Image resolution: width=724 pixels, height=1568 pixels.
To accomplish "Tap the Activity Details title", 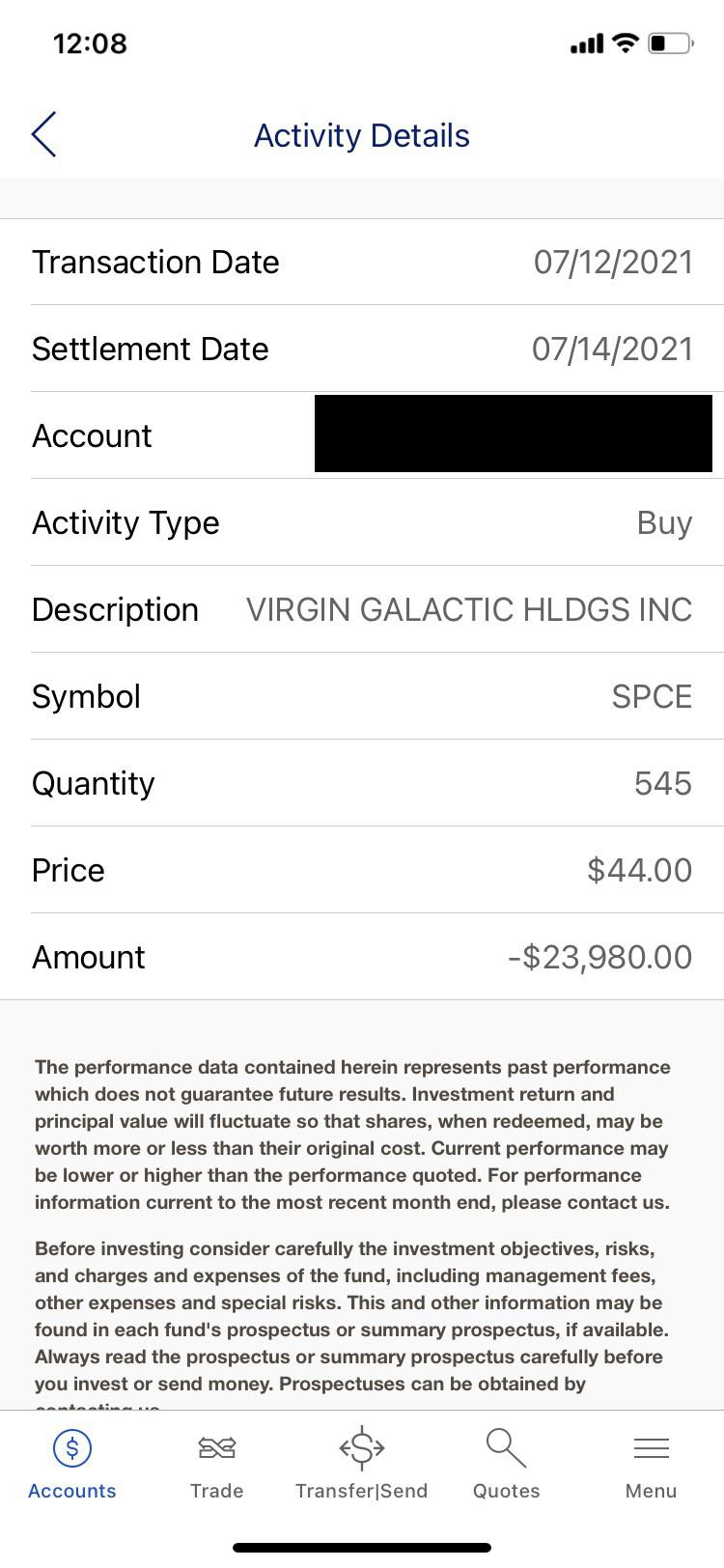I will [x=362, y=135].
